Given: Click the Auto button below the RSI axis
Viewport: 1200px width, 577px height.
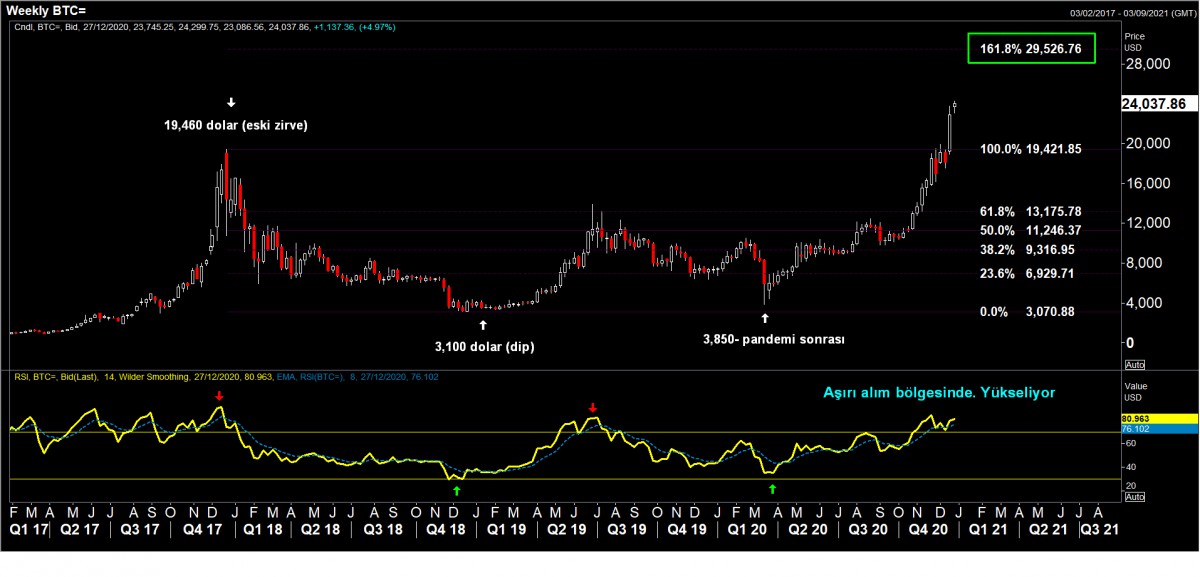Looking at the screenshot, I should click(x=1134, y=496).
